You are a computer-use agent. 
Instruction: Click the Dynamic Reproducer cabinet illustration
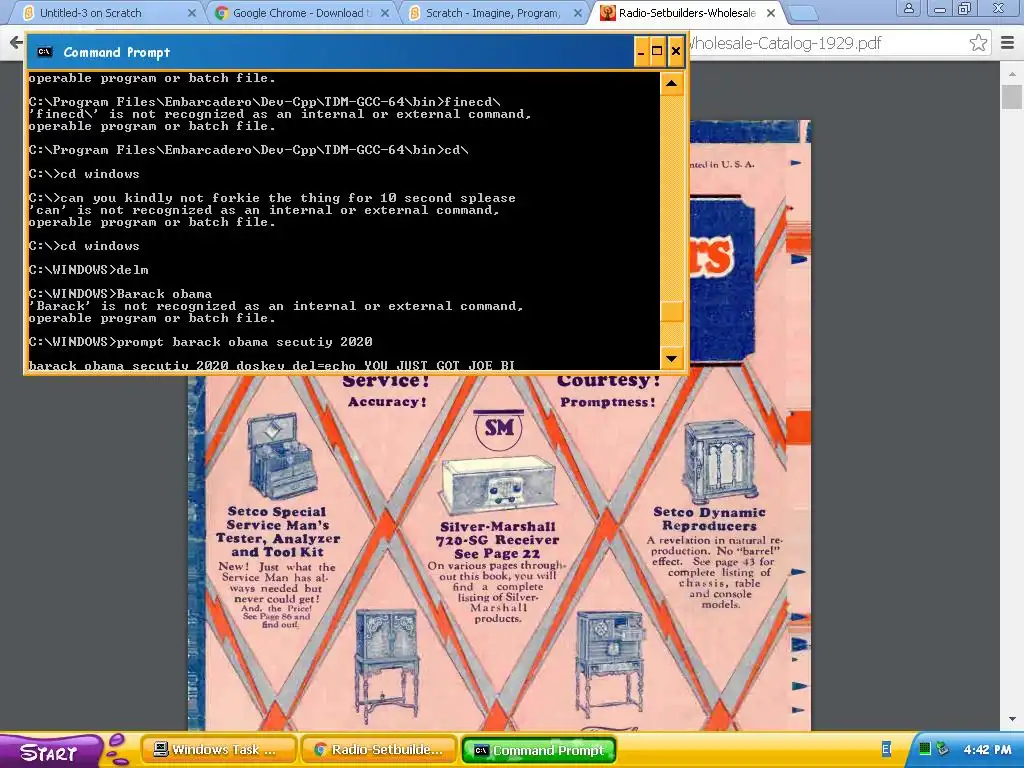tap(720, 461)
